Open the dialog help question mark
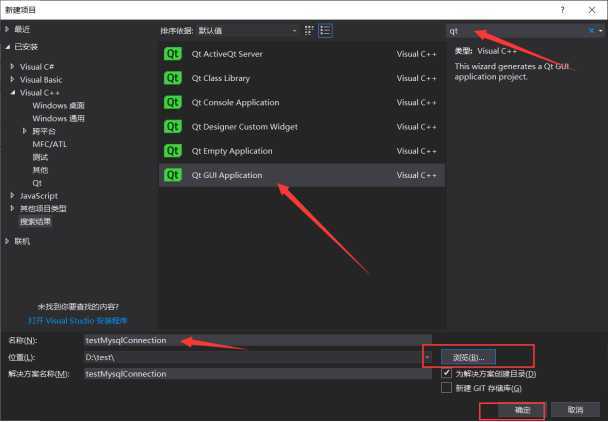The width and height of the screenshot is (609, 422). (562, 10)
